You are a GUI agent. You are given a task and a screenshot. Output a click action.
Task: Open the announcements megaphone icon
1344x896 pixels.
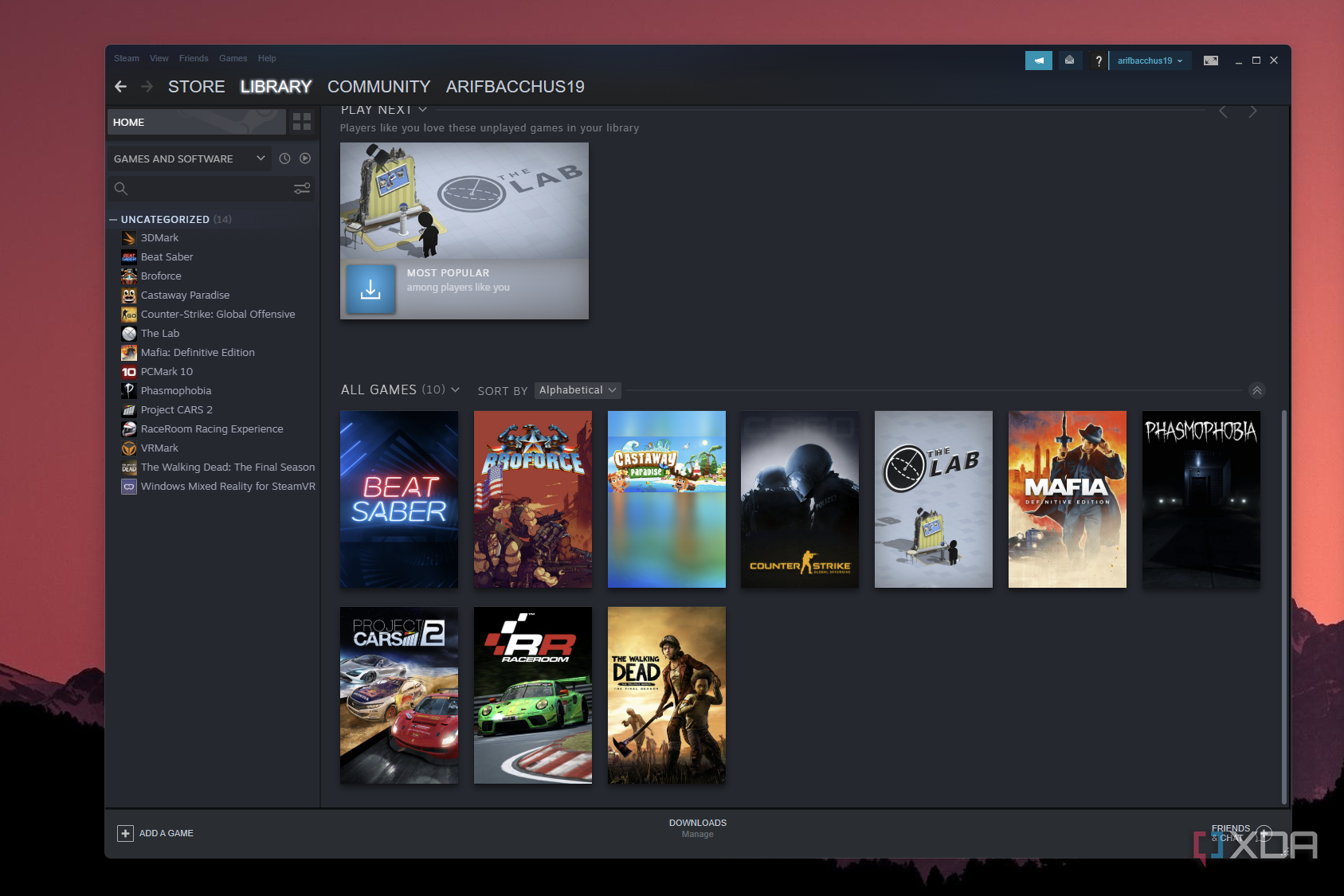click(1038, 61)
